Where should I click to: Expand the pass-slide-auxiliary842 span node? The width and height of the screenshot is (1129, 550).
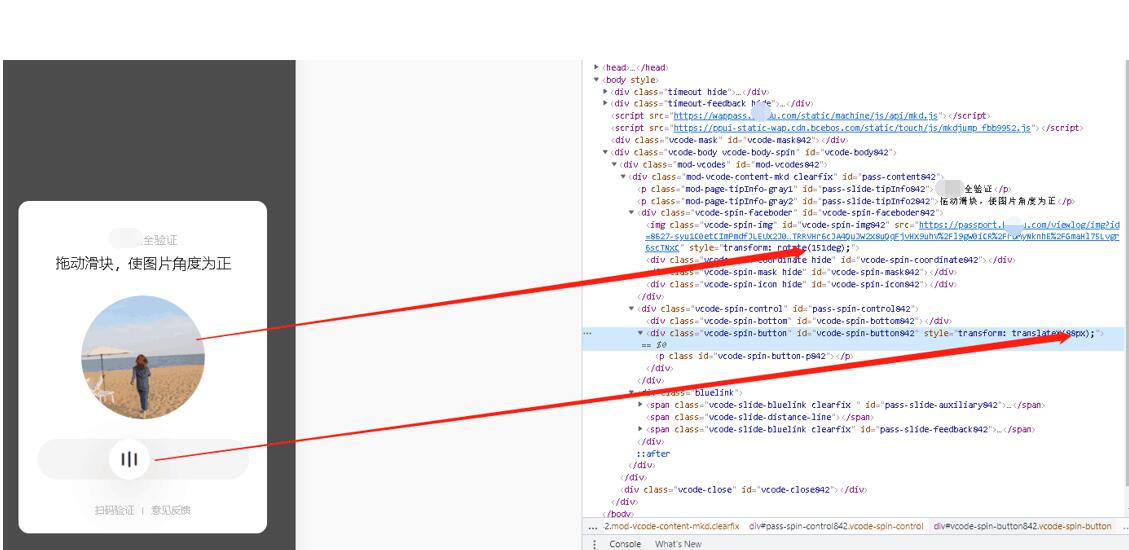[641, 406]
